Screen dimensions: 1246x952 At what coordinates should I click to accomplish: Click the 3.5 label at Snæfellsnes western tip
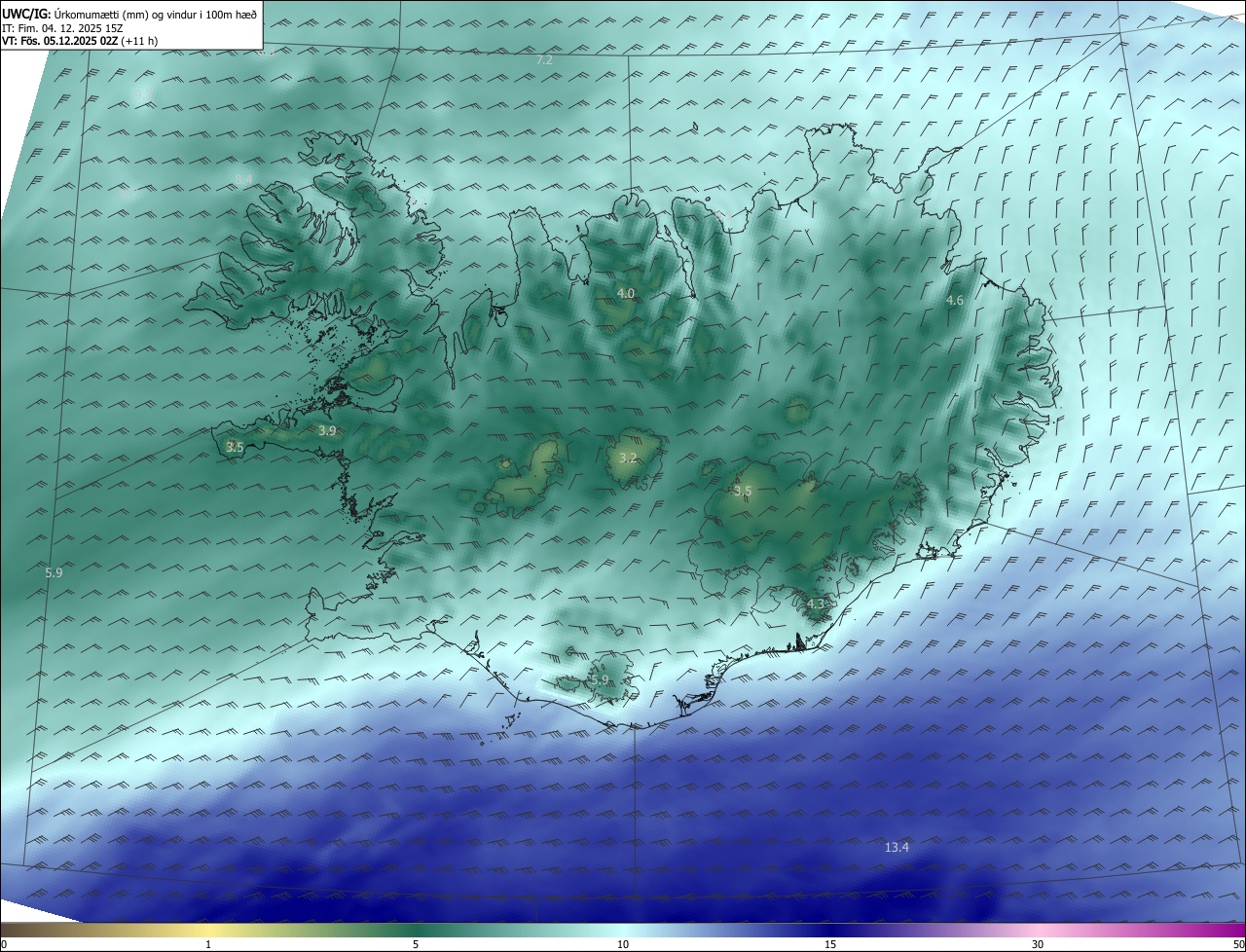pos(235,447)
